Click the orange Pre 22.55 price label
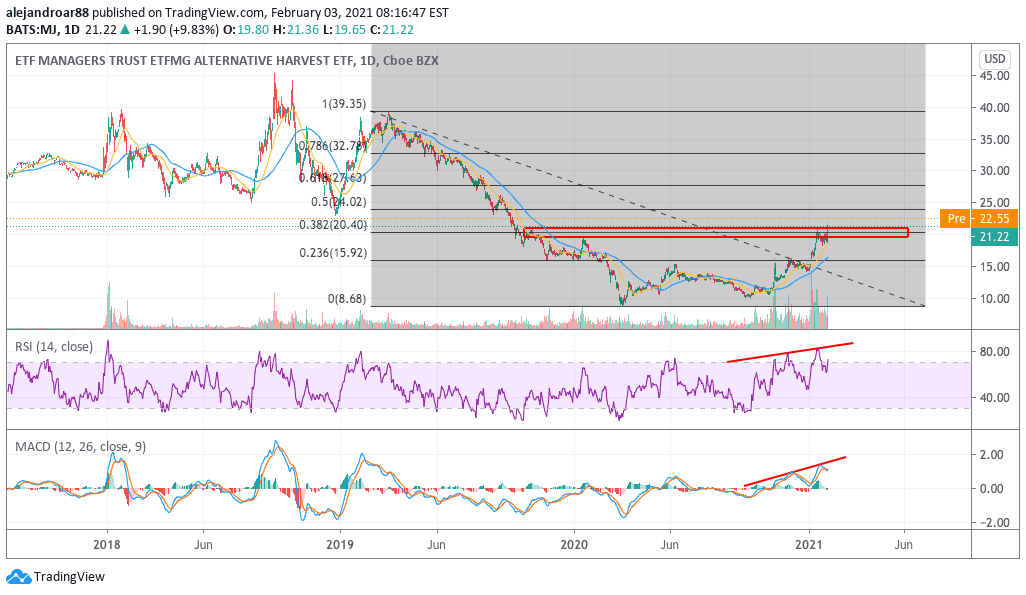The width and height of the screenshot is (1026, 595). pos(978,219)
